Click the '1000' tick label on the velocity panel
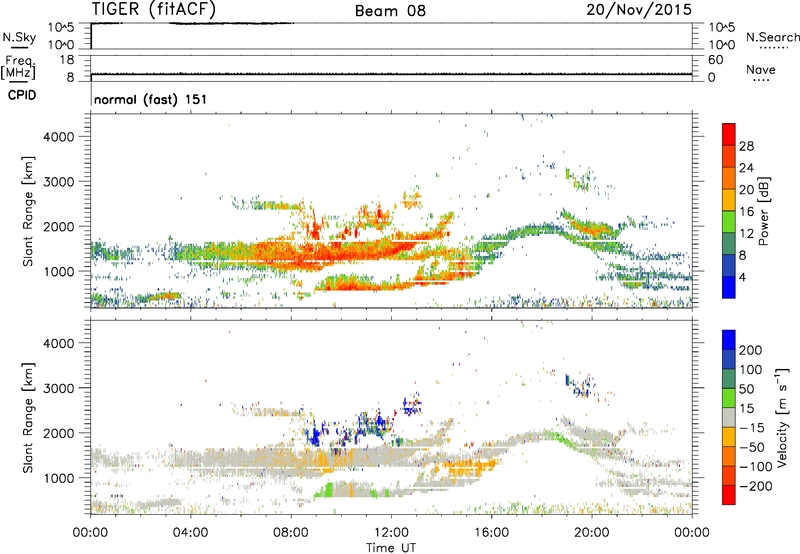This screenshot has height=554, width=800. coord(59,478)
